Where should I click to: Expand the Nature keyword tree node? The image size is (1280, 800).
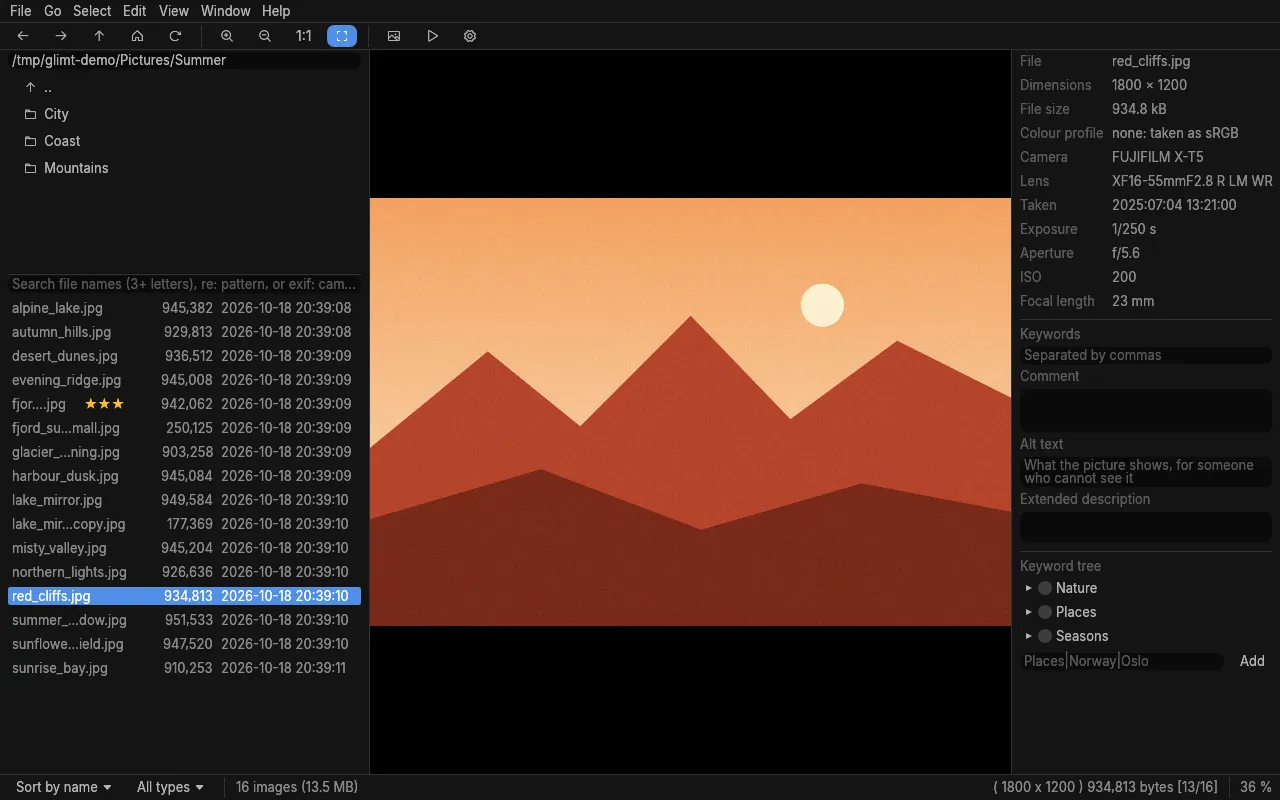1029,588
